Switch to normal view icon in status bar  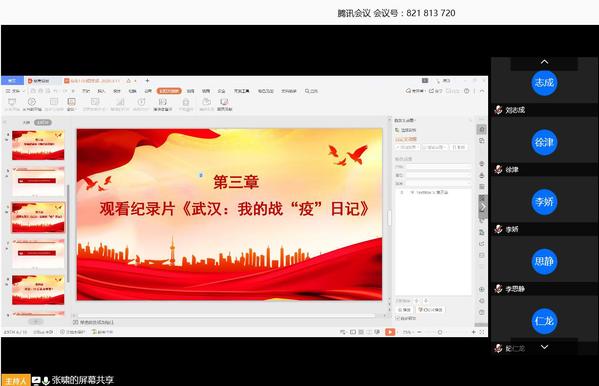coord(353,332)
